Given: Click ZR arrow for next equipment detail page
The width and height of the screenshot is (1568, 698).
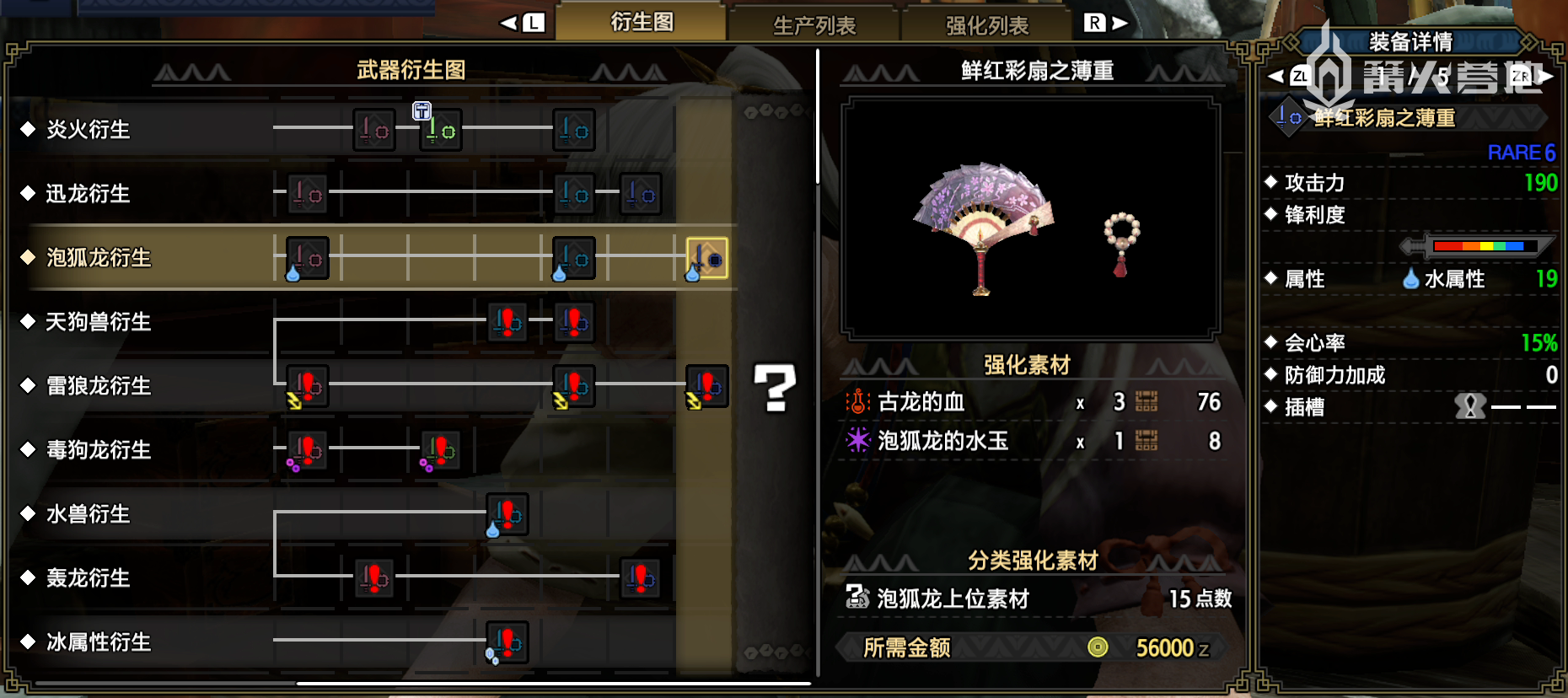Looking at the screenshot, I should pyautogui.click(x=1532, y=77).
